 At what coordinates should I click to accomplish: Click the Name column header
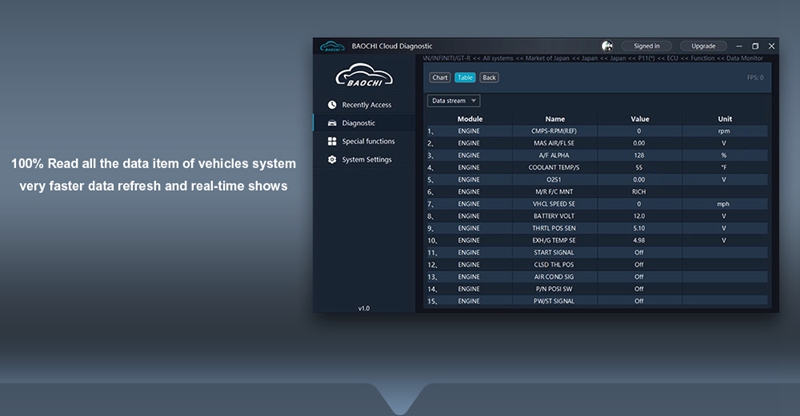(x=555, y=119)
